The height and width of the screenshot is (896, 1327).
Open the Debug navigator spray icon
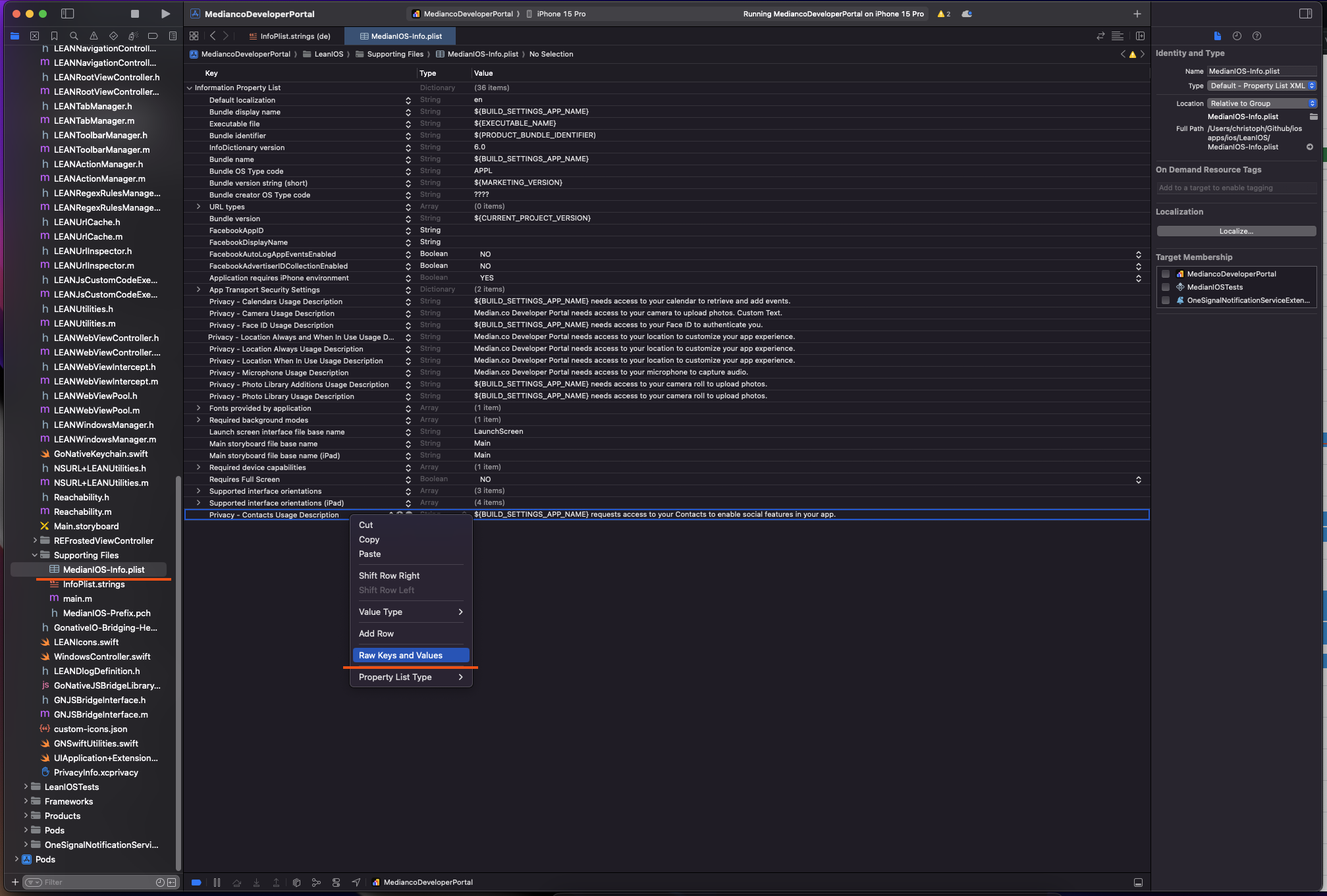[x=133, y=36]
